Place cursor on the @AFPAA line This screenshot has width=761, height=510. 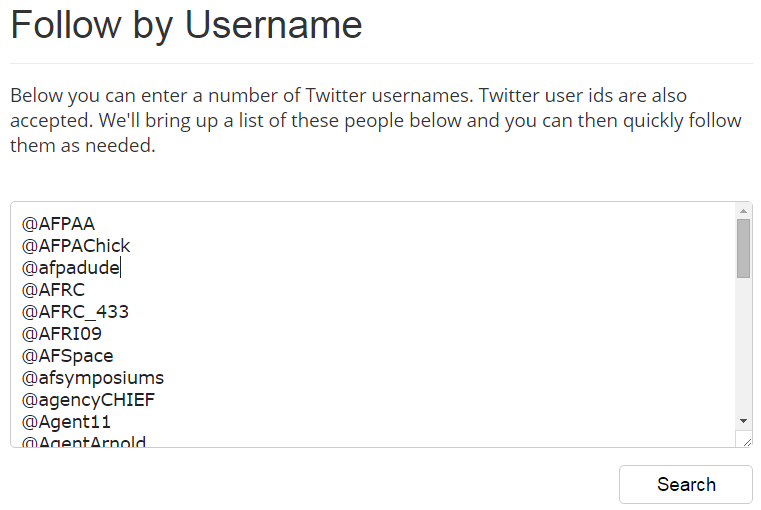(x=58, y=224)
